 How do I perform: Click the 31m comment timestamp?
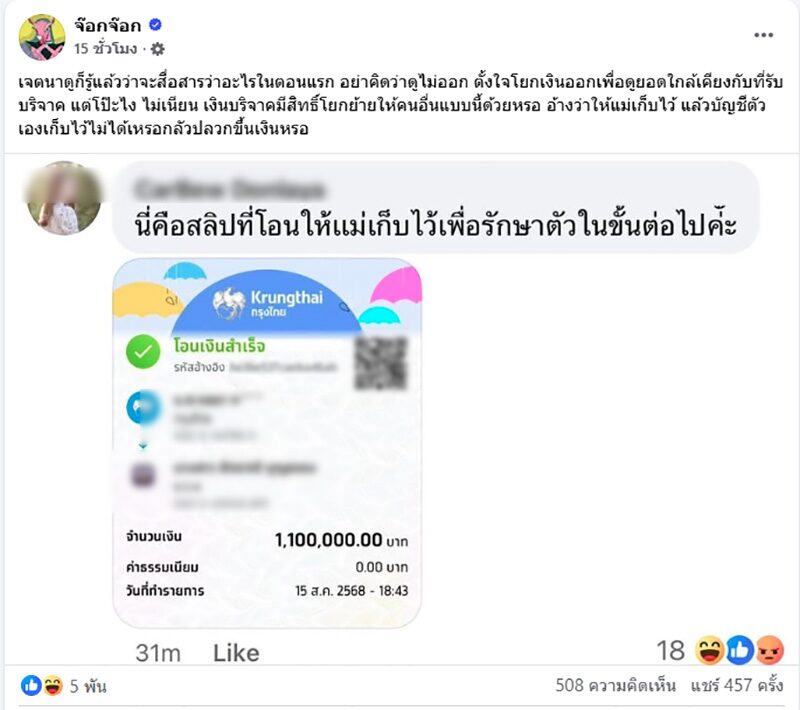coord(158,652)
